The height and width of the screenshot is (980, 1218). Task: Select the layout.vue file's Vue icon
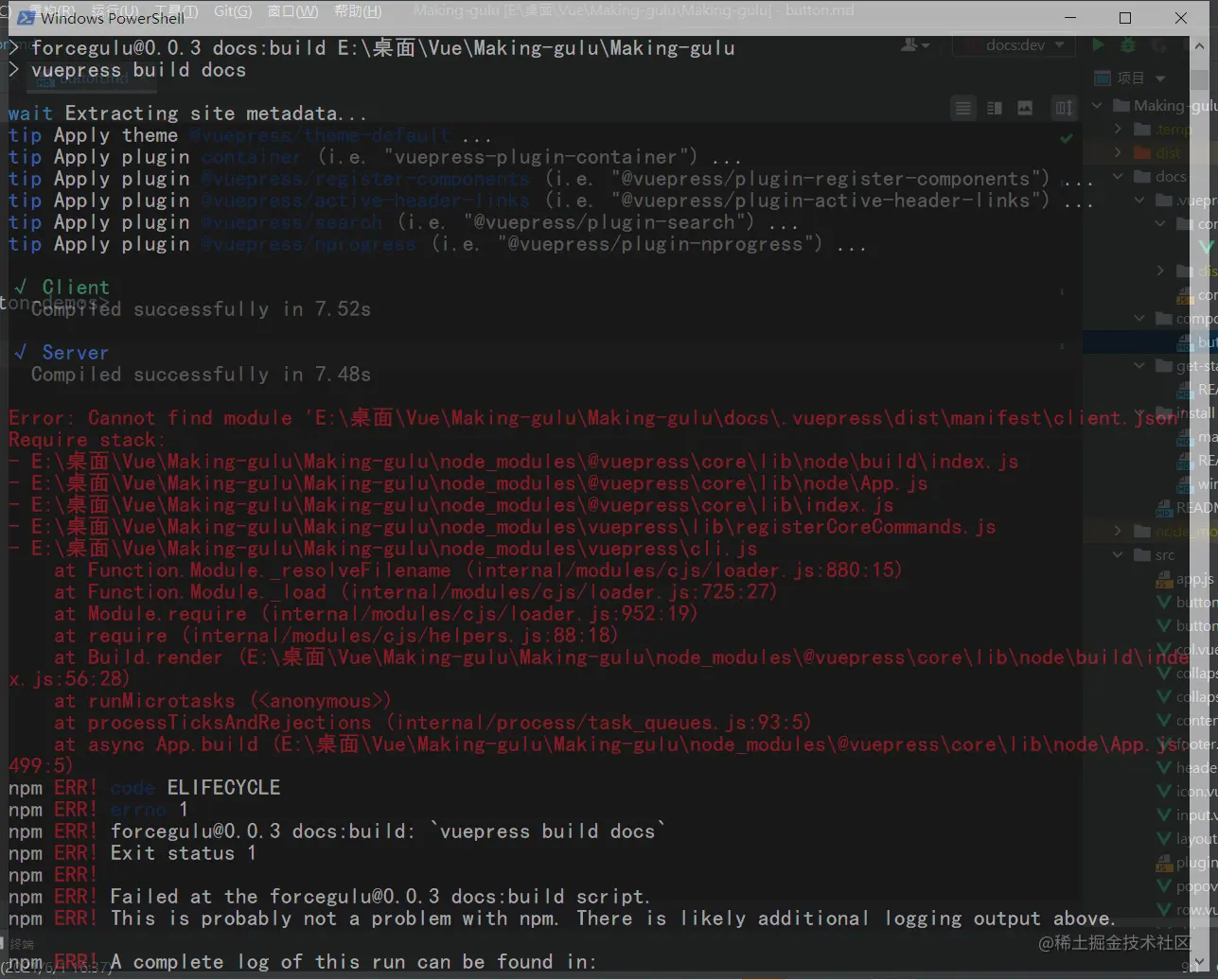[1164, 839]
